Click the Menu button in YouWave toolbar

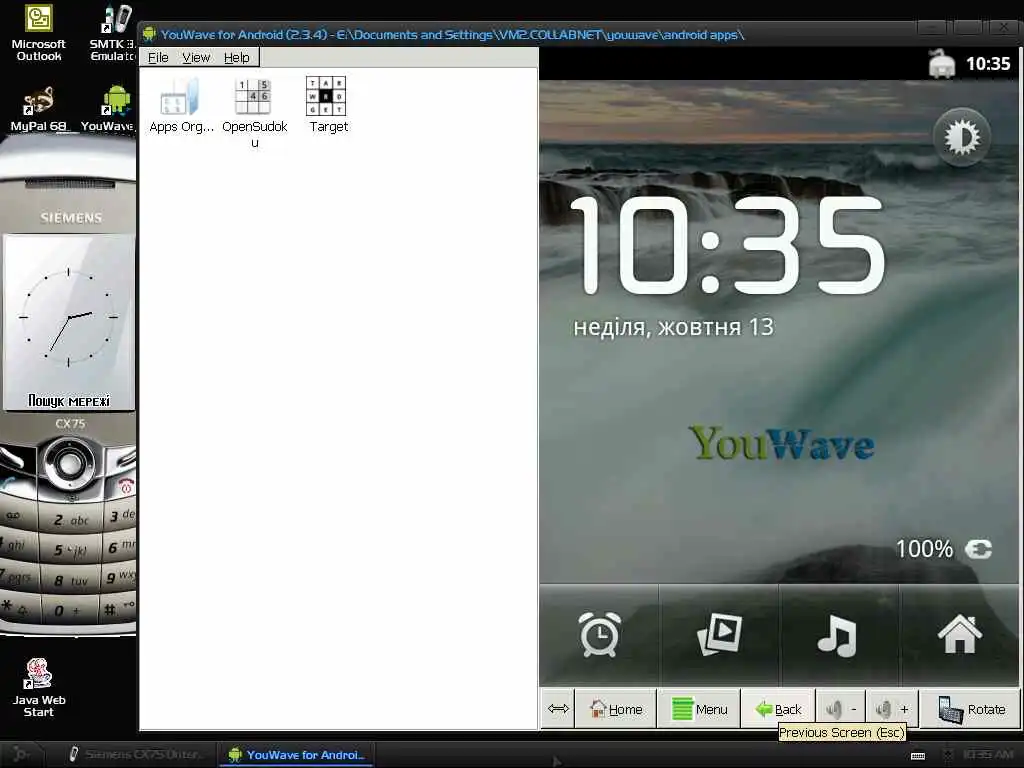click(699, 709)
